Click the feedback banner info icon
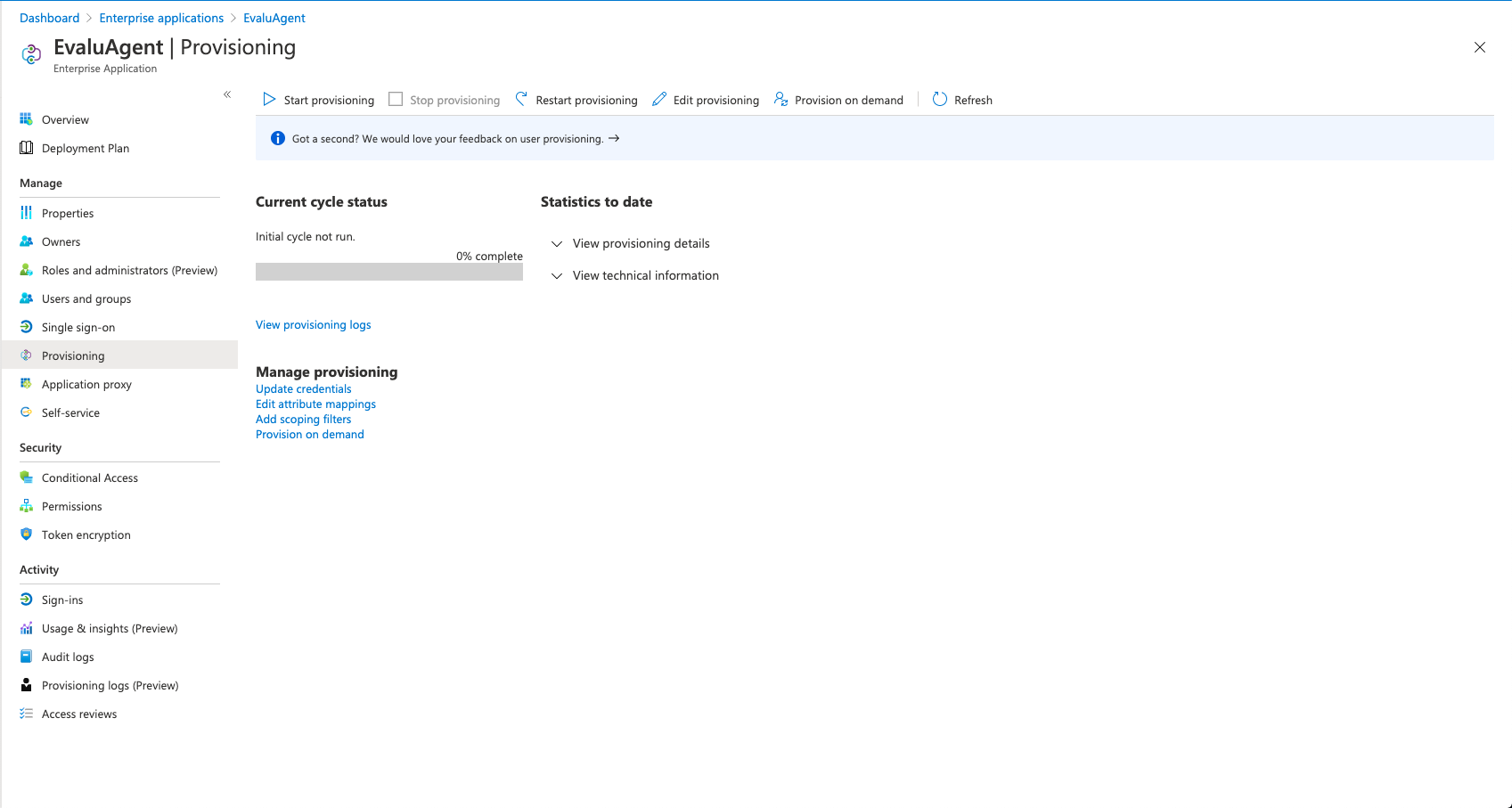The height and width of the screenshot is (808, 1512). [278, 138]
